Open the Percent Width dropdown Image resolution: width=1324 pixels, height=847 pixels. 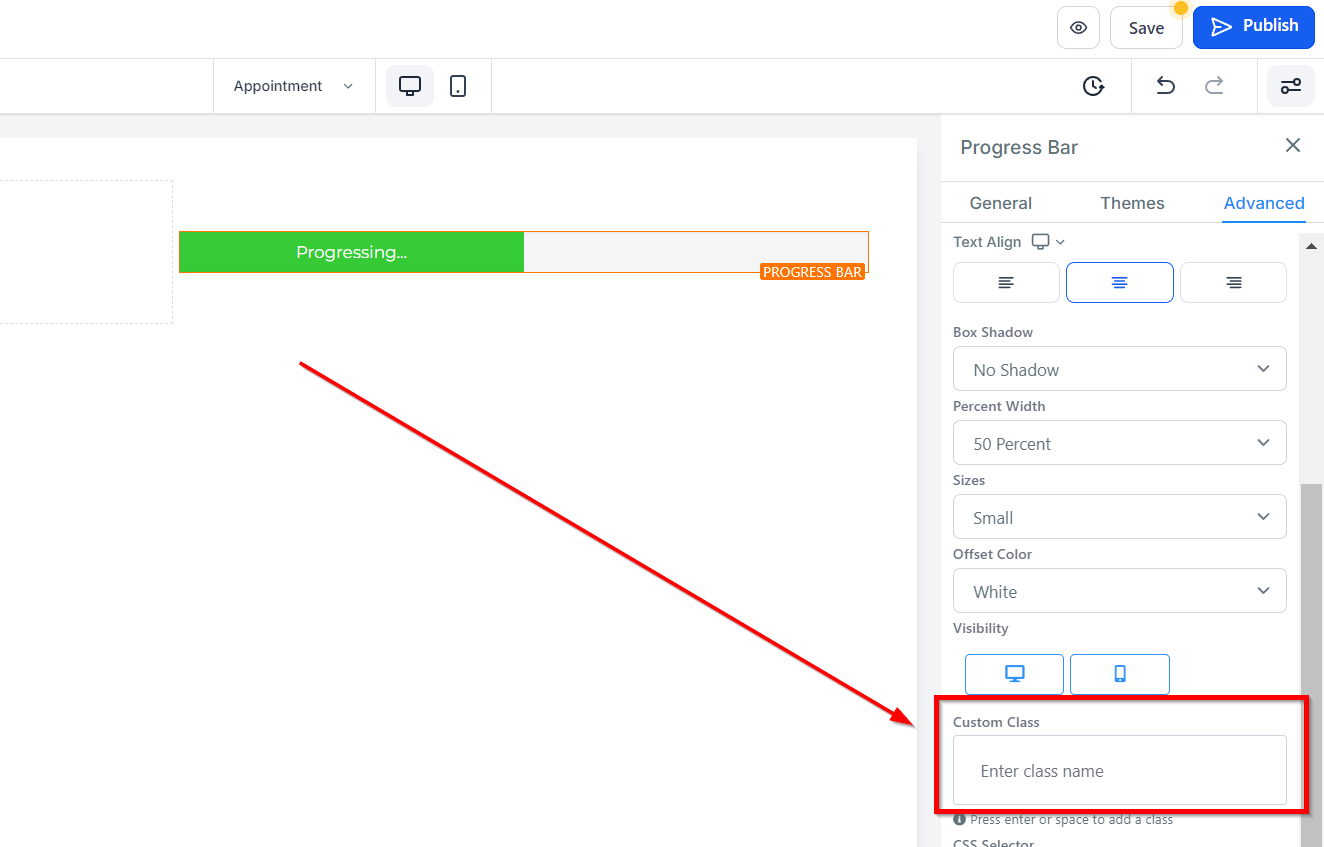click(1119, 444)
